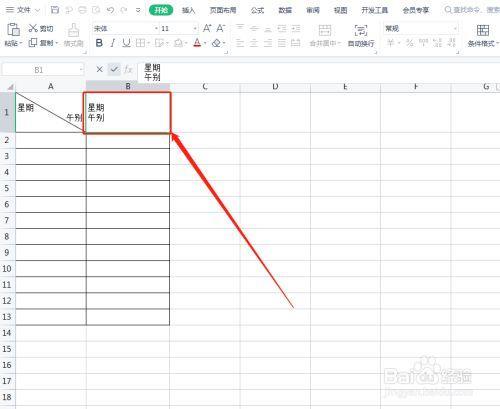The width and height of the screenshot is (500, 409).
Task: Switch to the Page Layout (页面布局) tab
Action: point(223,10)
